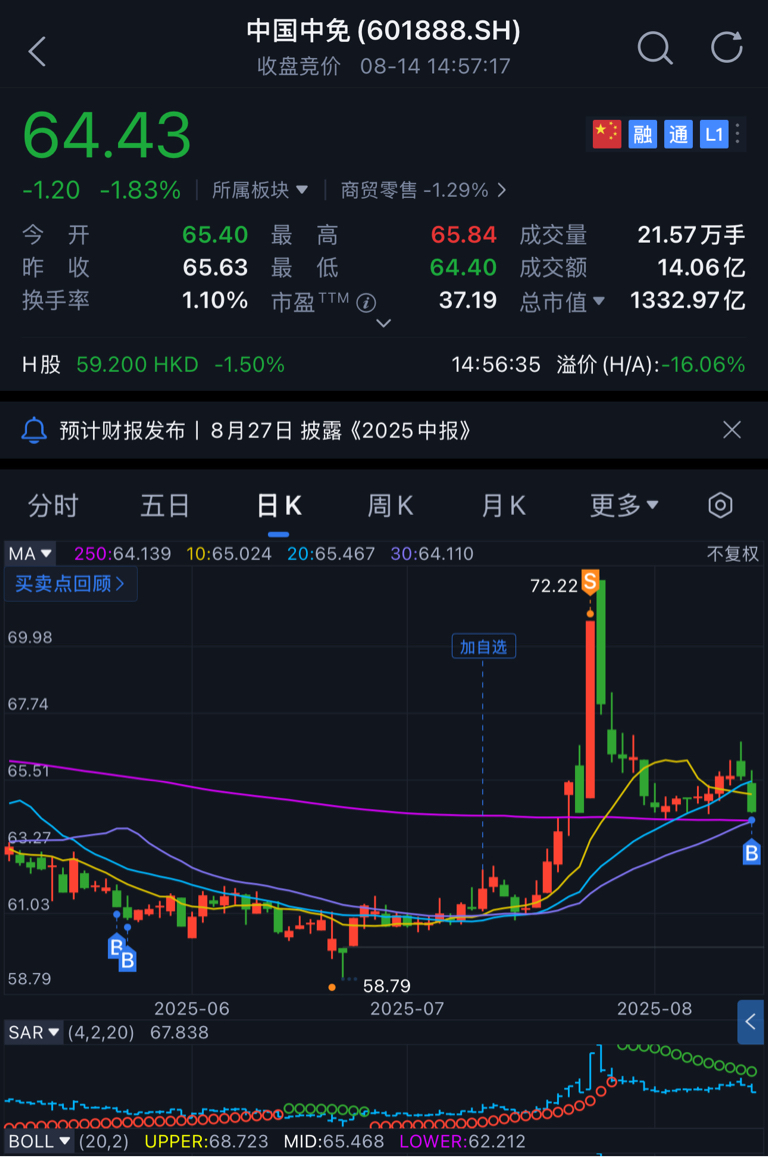Tap the H股 59.200 HKD quote row
This screenshot has height=1157, width=768.
[x=153, y=365]
